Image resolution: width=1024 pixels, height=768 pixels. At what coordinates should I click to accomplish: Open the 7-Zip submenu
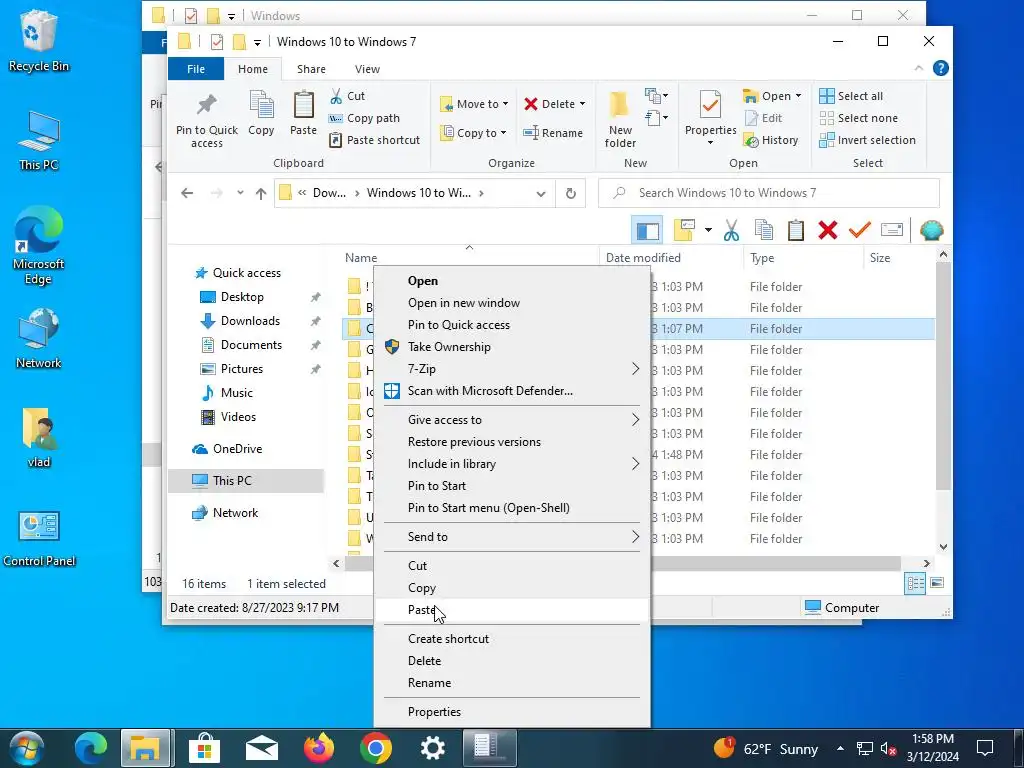click(x=512, y=369)
